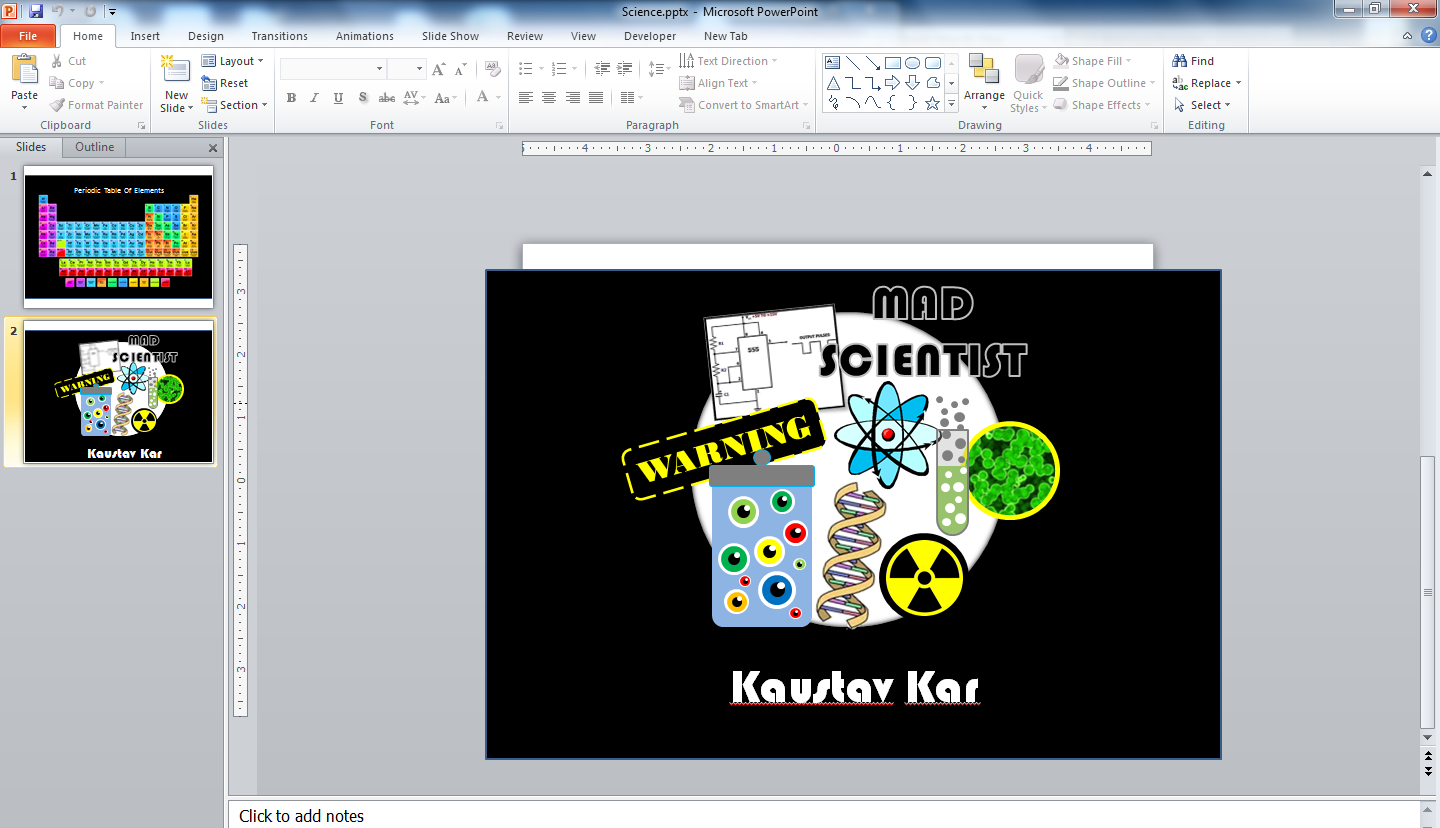Toggle text Shadow formatting
Image resolution: width=1440 pixels, height=828 pixels.
[x=362, y=98]
